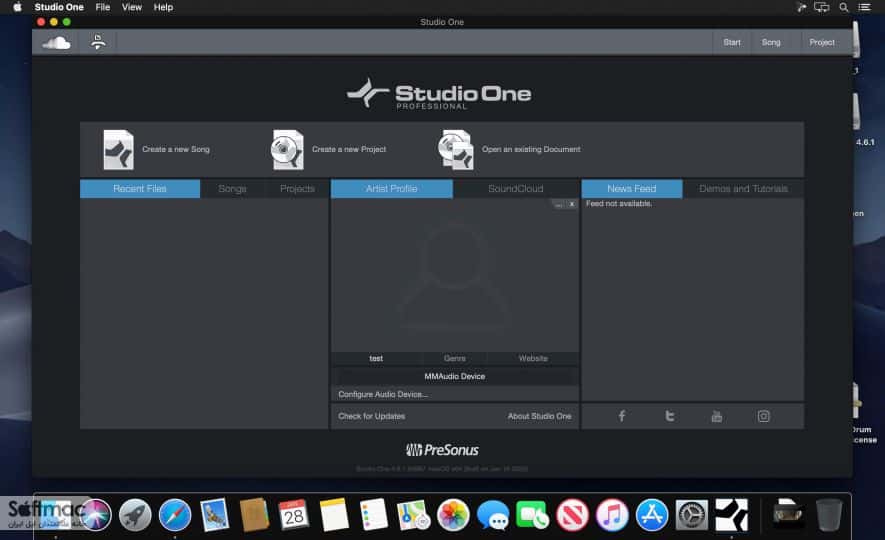Select the SoundCloud tab
Screen dimensions: 885x540
[x=516, y=188]
